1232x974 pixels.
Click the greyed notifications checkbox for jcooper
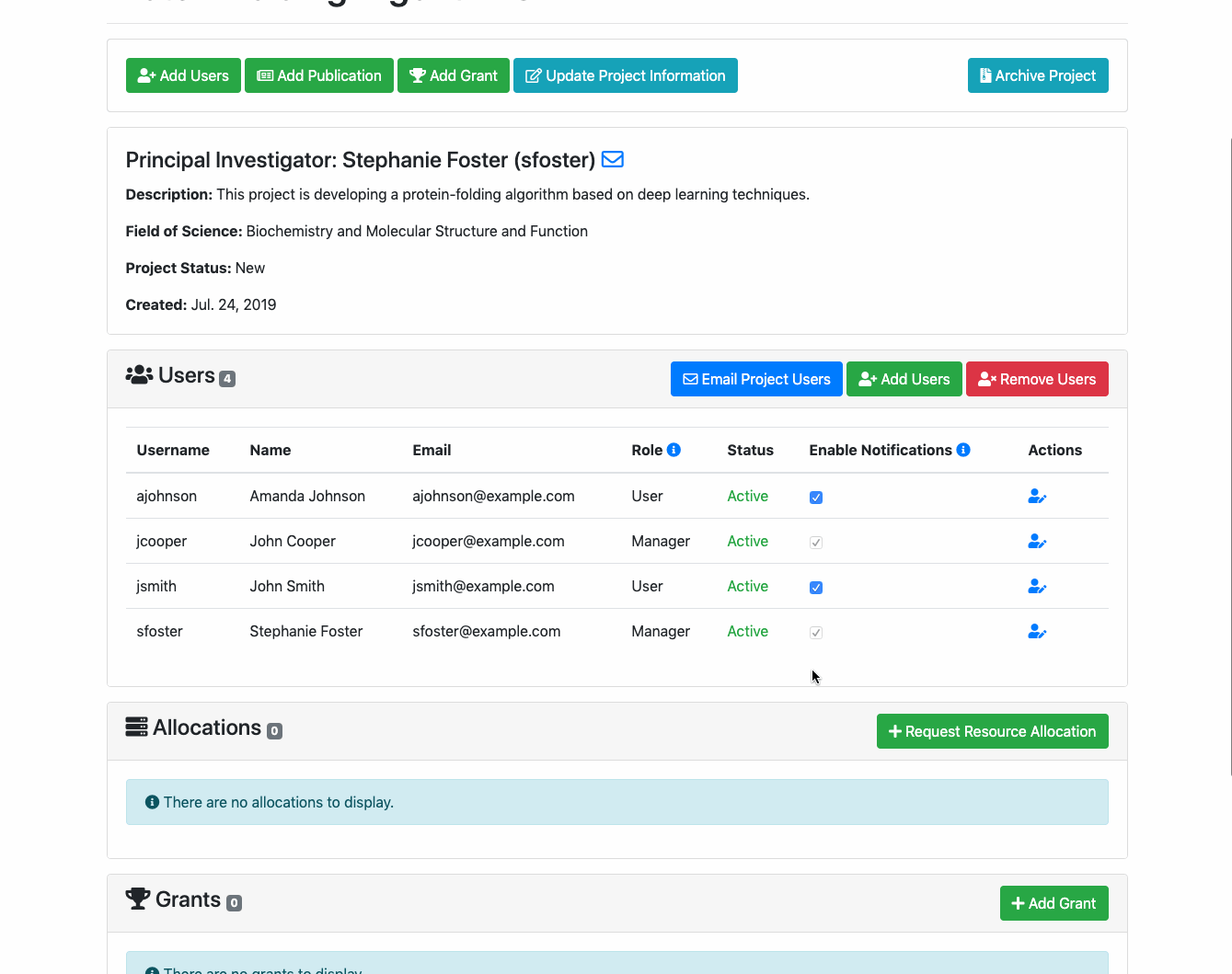click(x=816, y=543)
